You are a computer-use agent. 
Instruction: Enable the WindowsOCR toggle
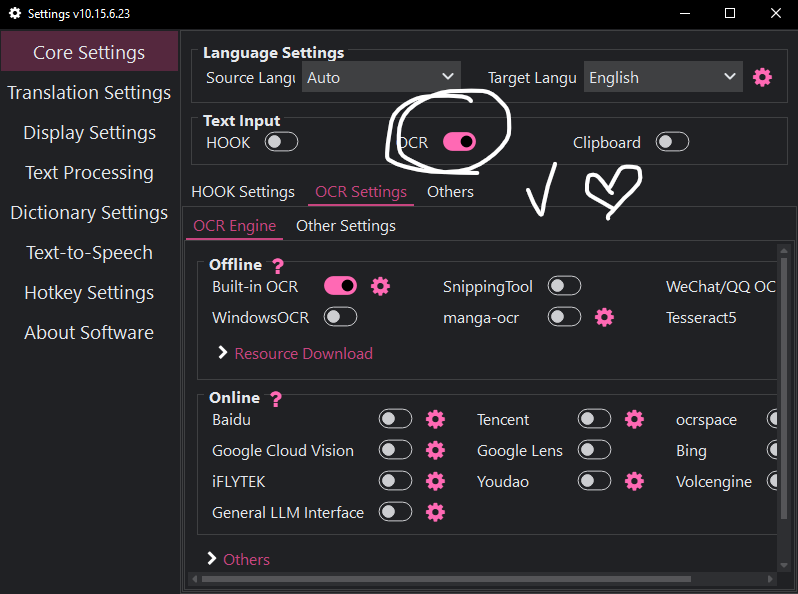coord(340,317)
